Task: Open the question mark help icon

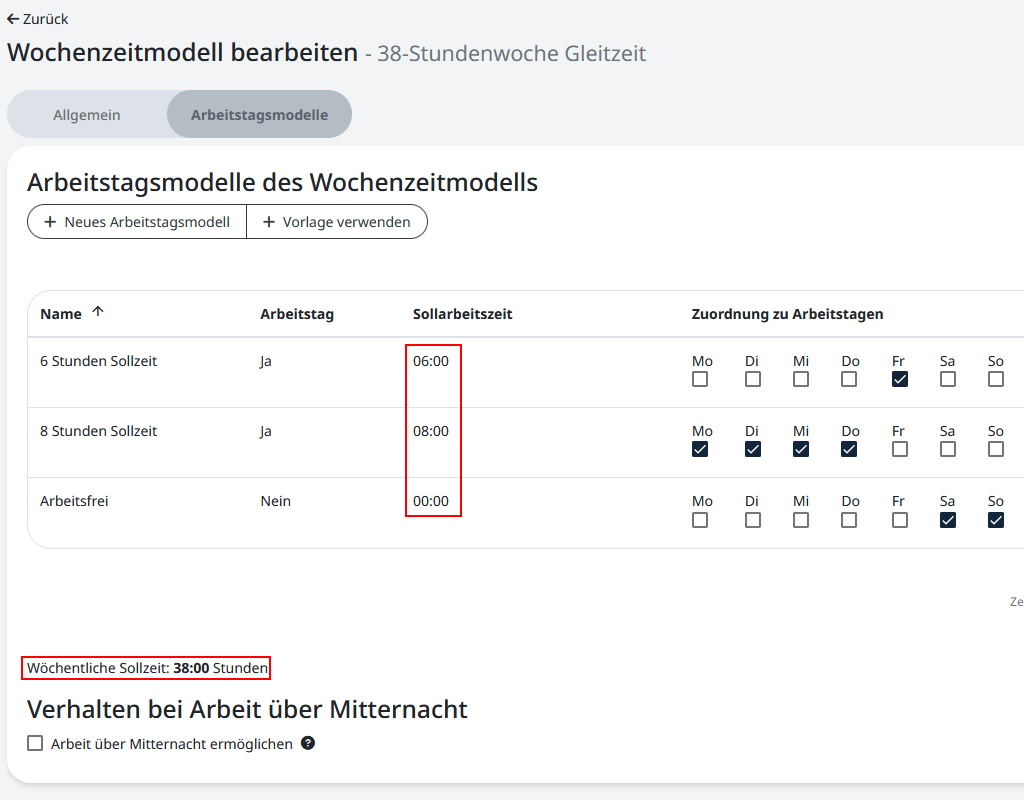Action: 307,743
